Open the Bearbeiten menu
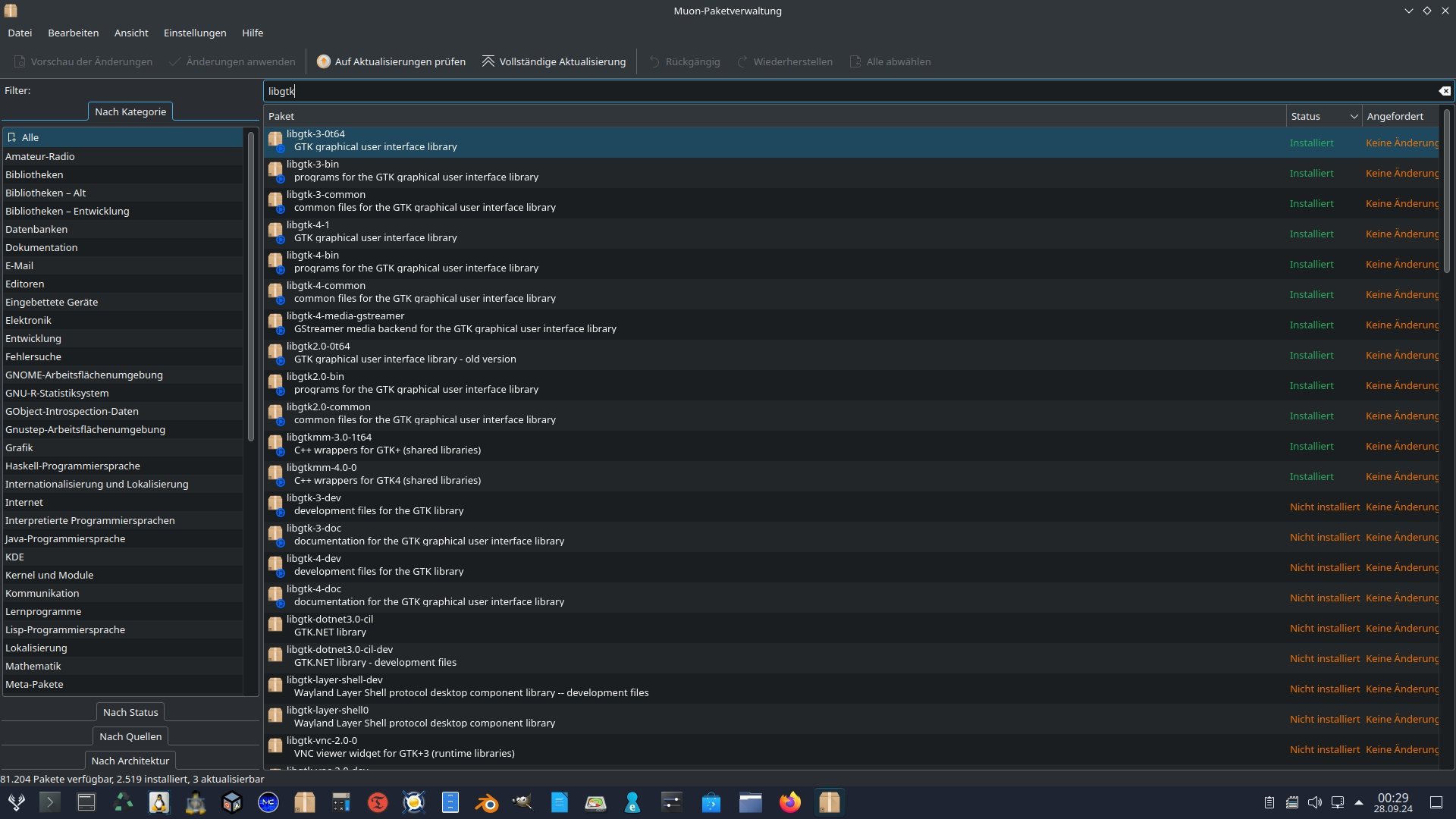This screenshot has height=819, width=1456. [x=73, y=33]
